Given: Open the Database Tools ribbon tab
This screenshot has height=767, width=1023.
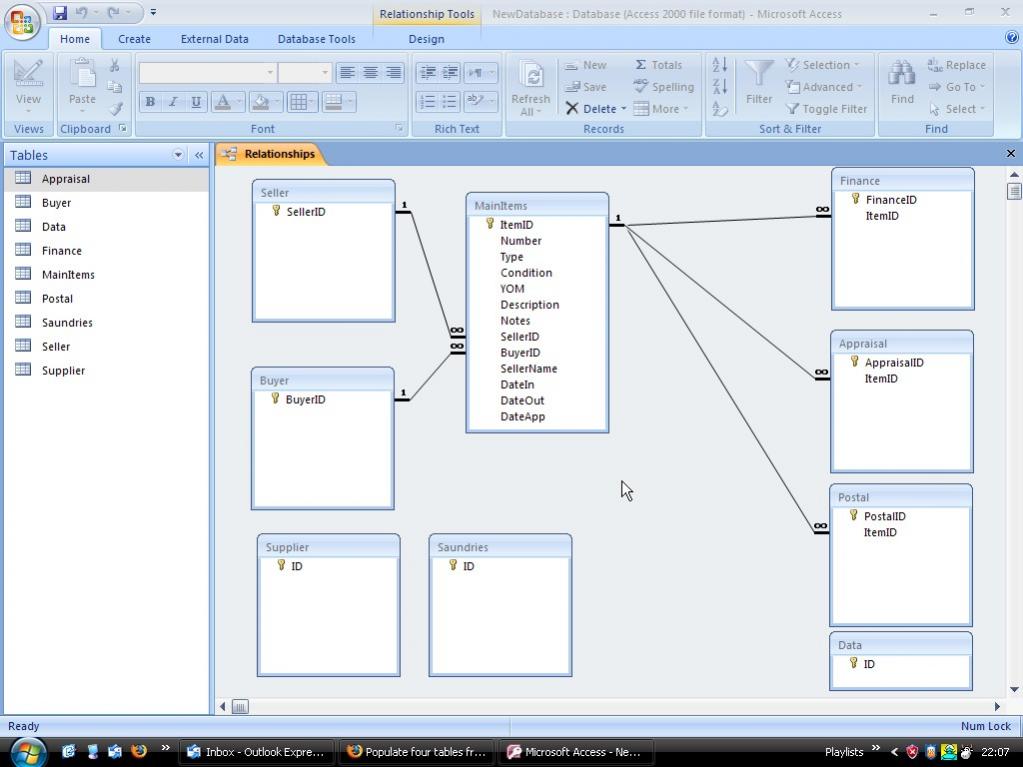Looking at the screenshot, I should click(316, 39).
